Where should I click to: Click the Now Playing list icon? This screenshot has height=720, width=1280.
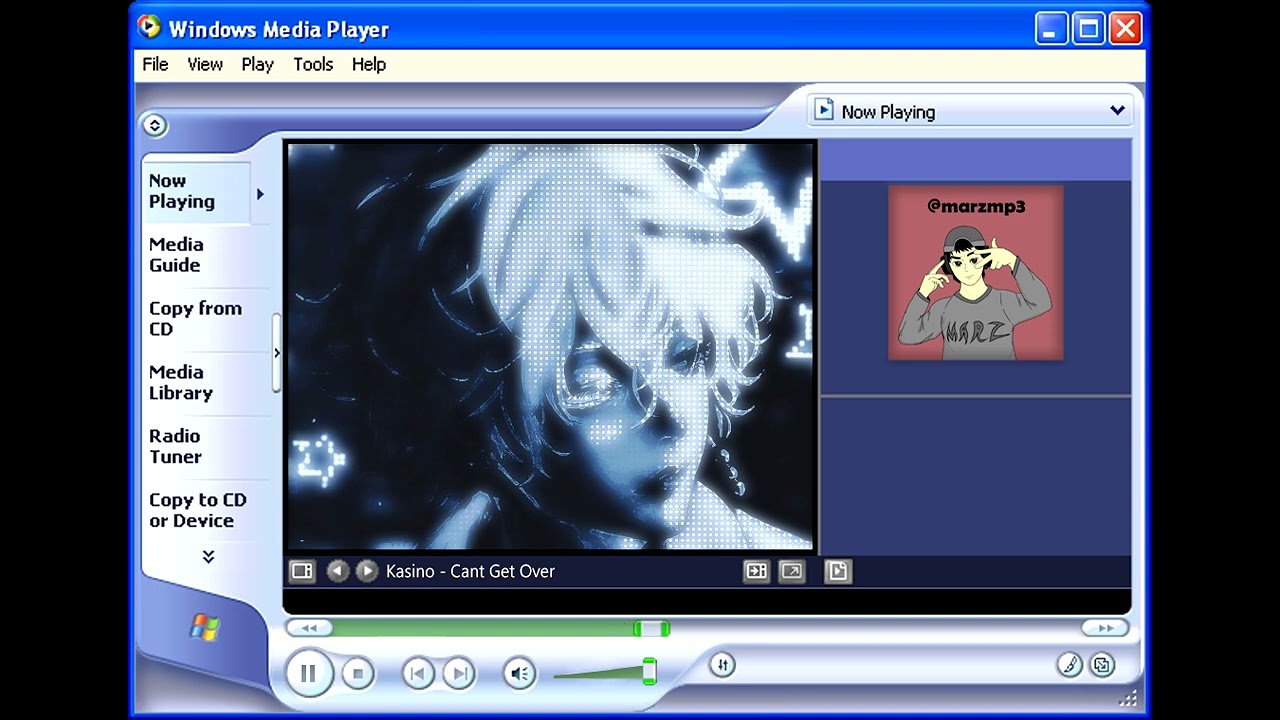[824, 110]
